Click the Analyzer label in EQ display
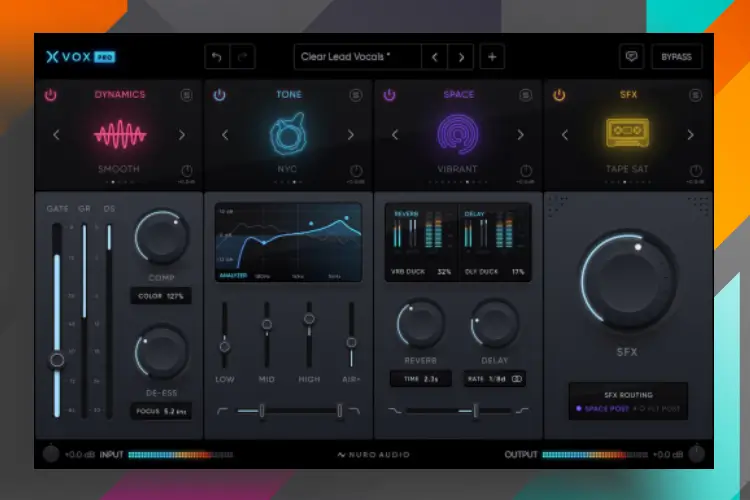The image size is (750, 500). coord(233,275)
